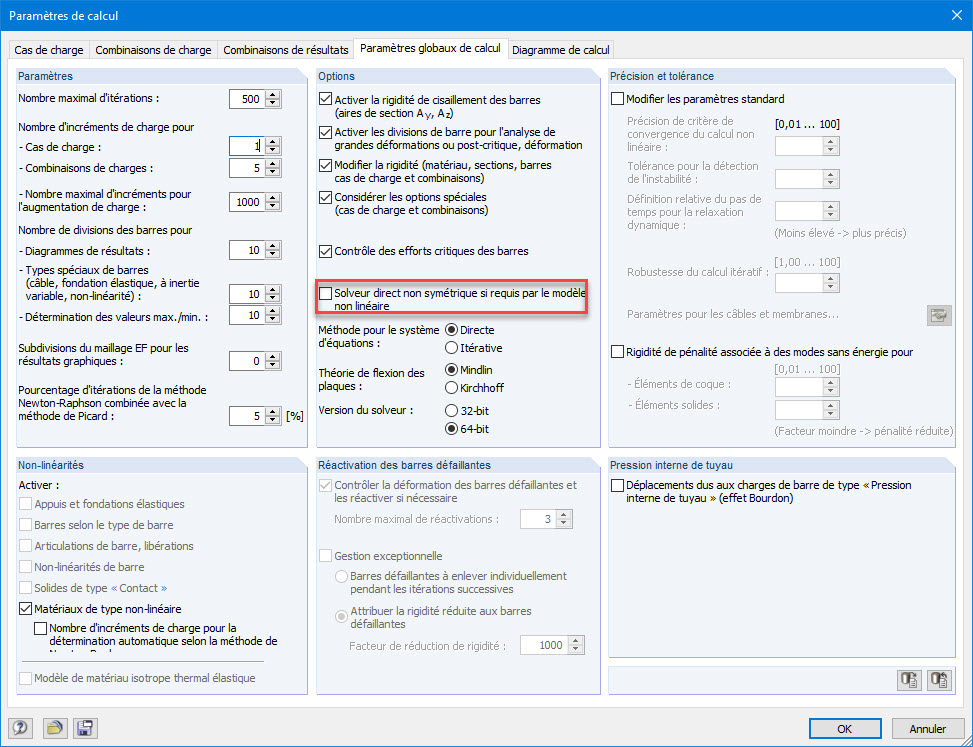Click Nombre maximal d'itérations field showing 500
973x747 pixels.
point(247,99)
